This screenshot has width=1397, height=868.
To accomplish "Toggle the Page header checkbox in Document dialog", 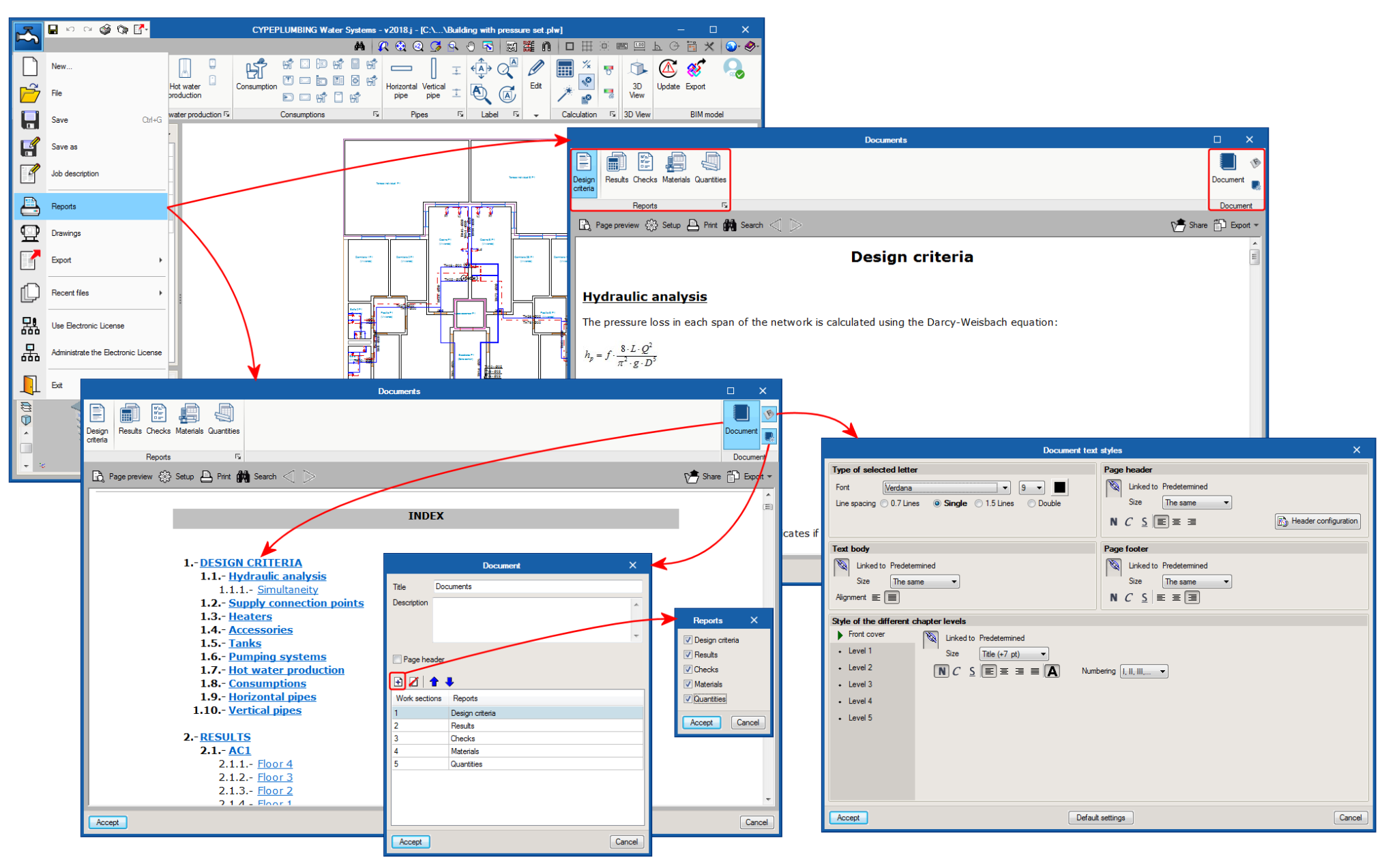I will [x=398, y=659].
